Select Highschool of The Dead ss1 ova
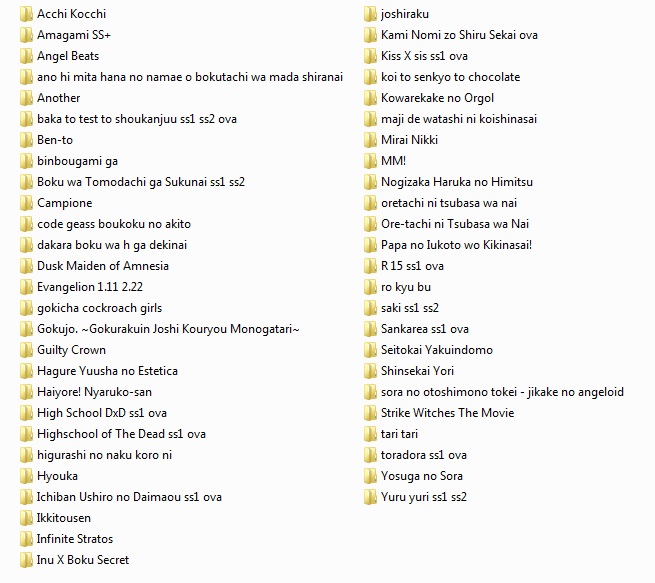The height and width of the screenshot is (583, 655). [x=122, y=434]
